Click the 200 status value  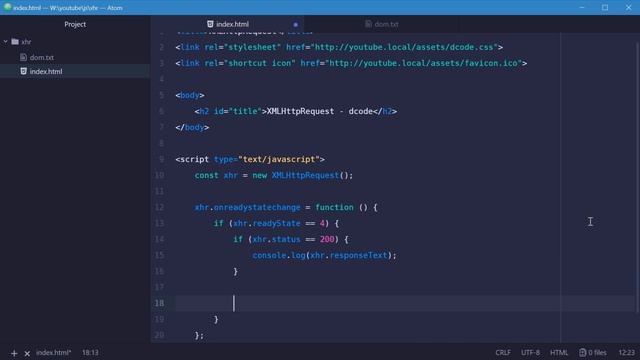pyautogui.click(x=327, y=239)
